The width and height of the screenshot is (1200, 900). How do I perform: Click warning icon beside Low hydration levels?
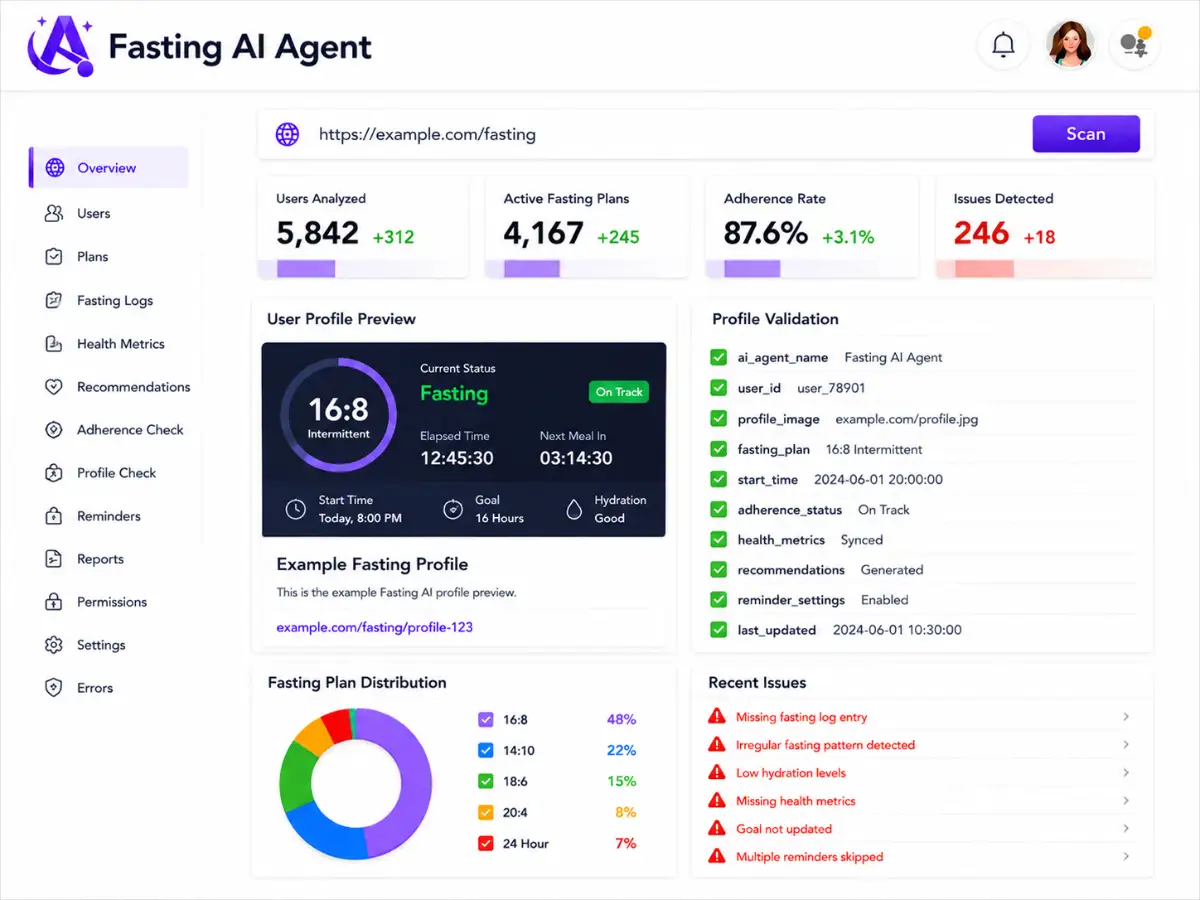(x=716, y=773)
